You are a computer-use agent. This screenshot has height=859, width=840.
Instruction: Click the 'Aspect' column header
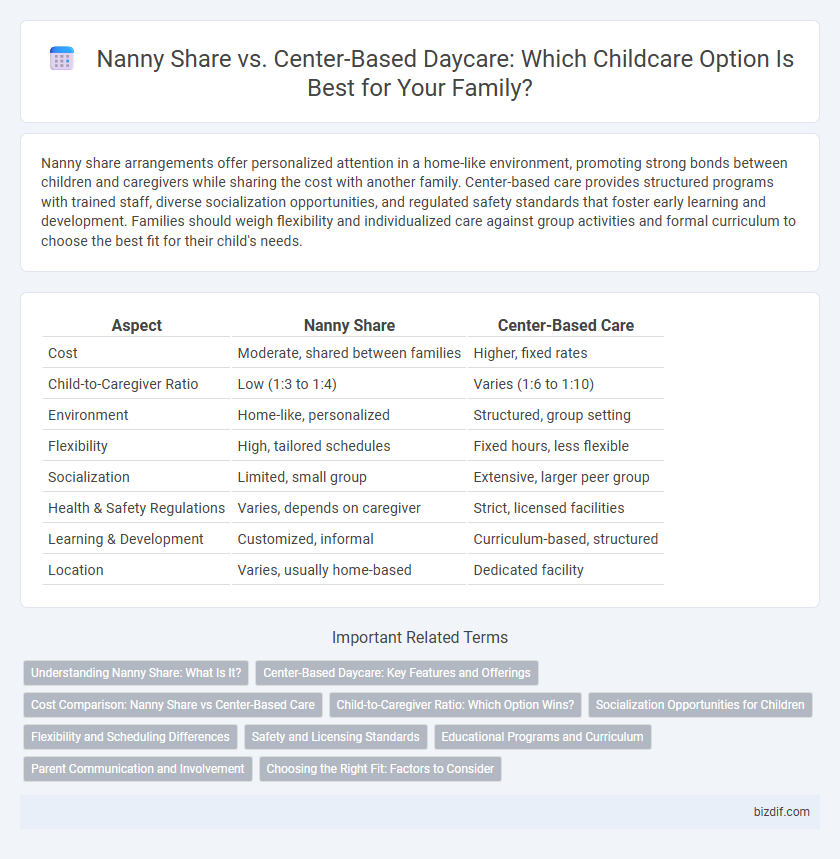136,325
